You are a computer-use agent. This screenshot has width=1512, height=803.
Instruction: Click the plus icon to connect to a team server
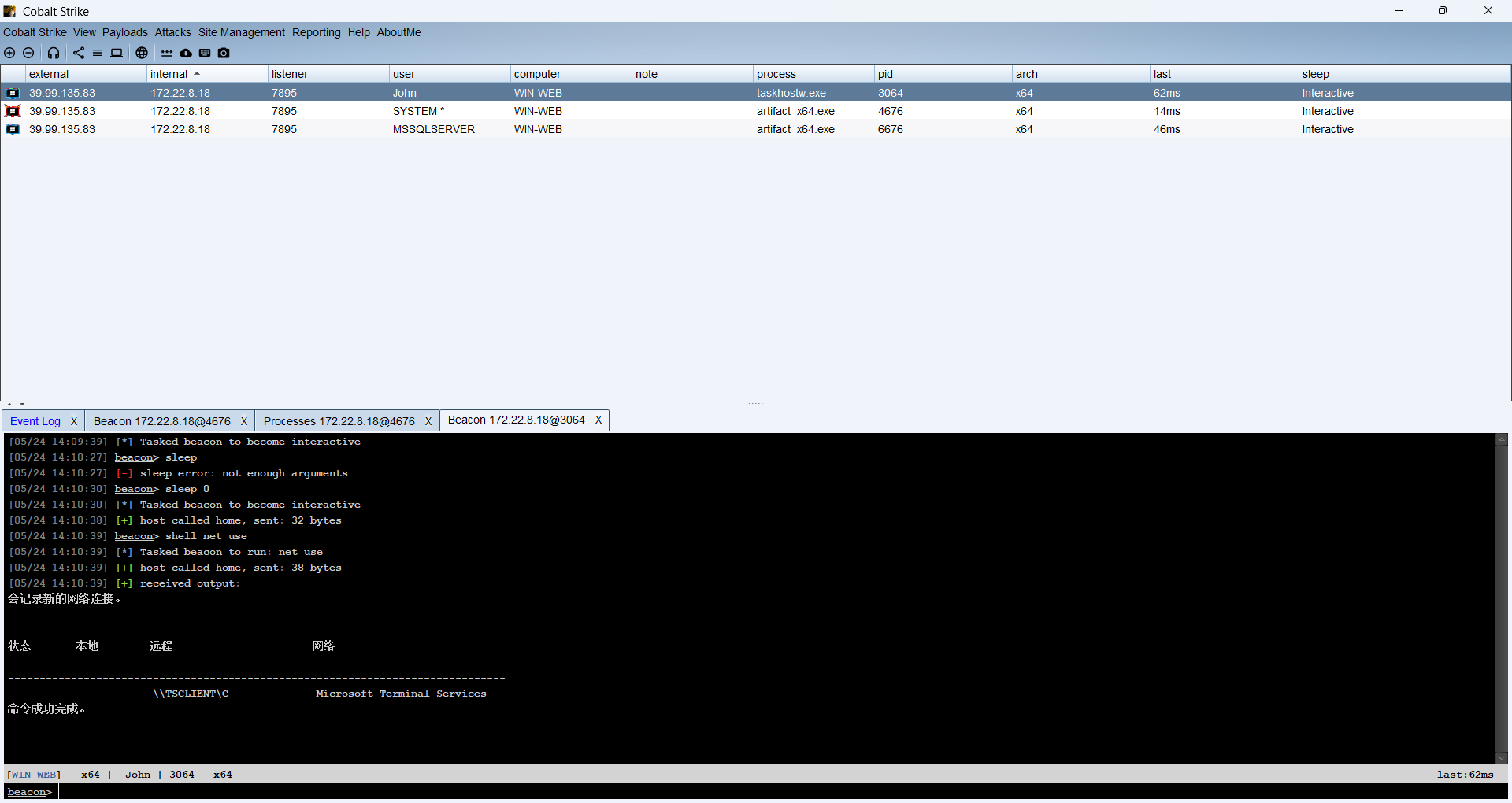9,53
